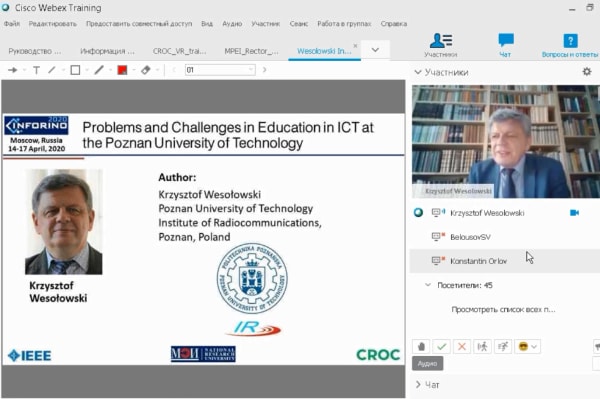
Task: Open participants panel settings gear
Action: pyautogui.click(x=587, y=72)
